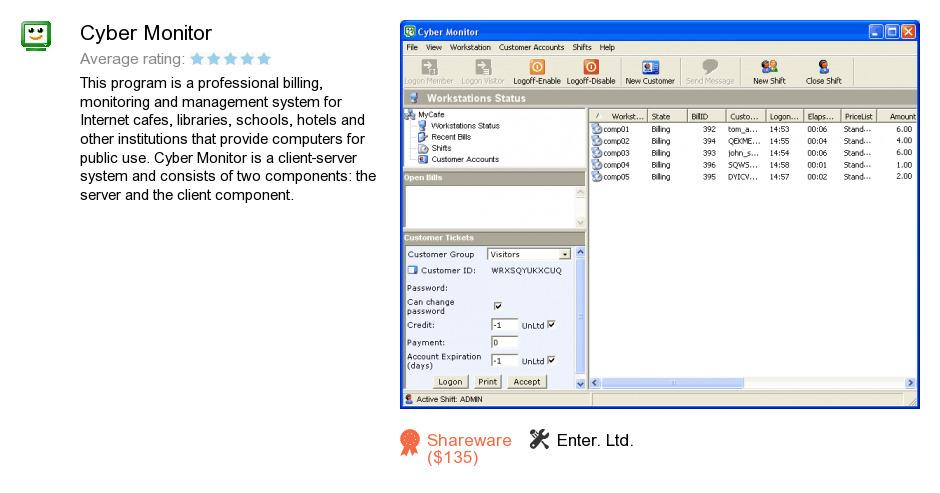Click the comp04 workstation icon
940x493 pixels.
coord(596,165)
